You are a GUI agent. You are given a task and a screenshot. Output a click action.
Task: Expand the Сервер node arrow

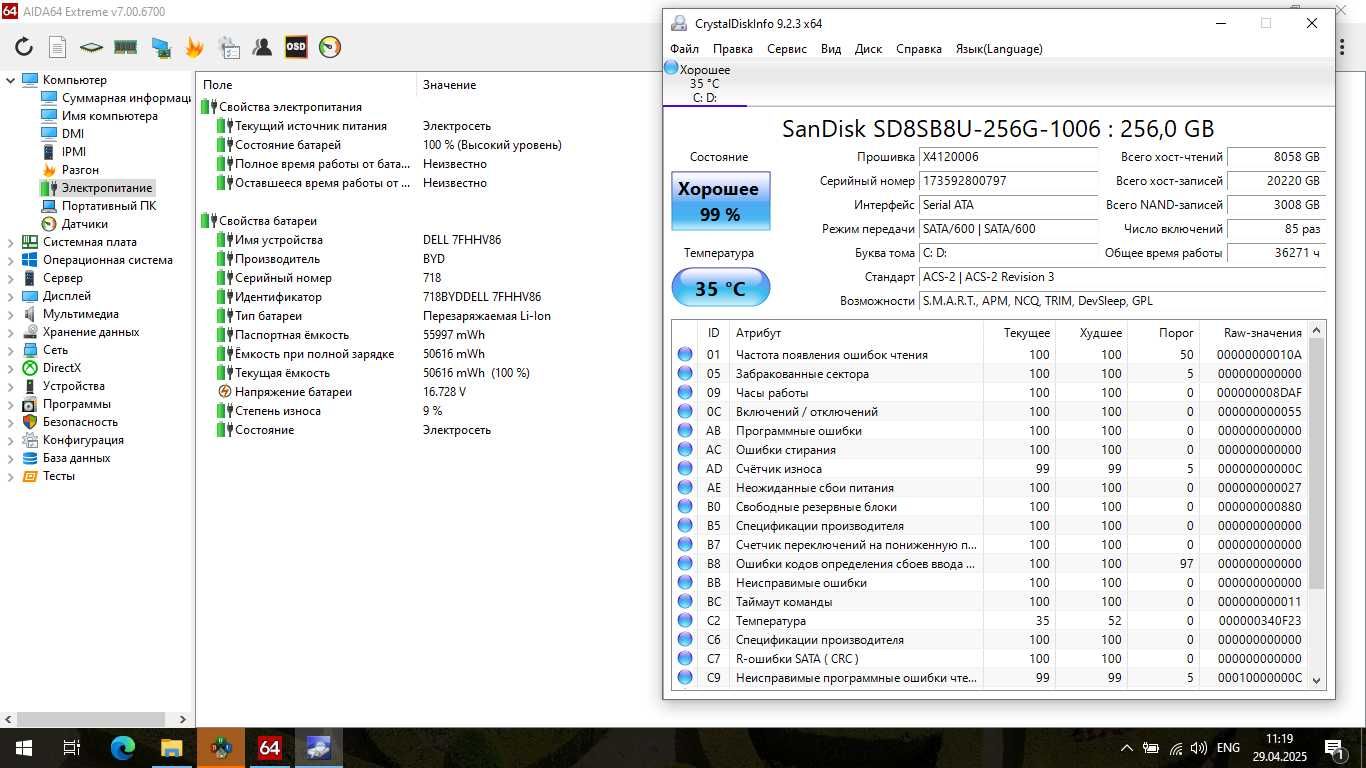tap(10, 278)
